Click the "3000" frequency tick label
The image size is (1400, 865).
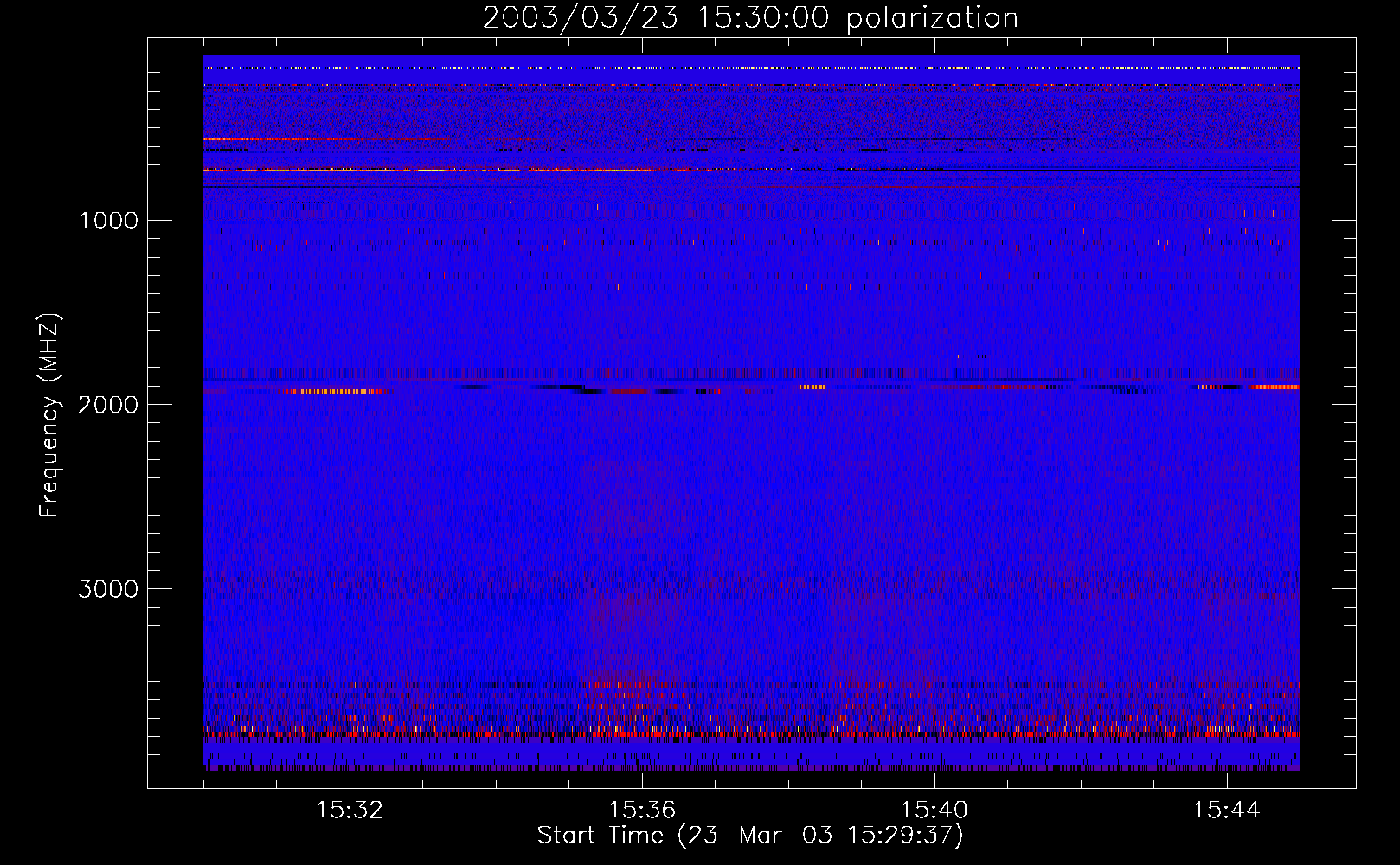[x=108, y=589]
